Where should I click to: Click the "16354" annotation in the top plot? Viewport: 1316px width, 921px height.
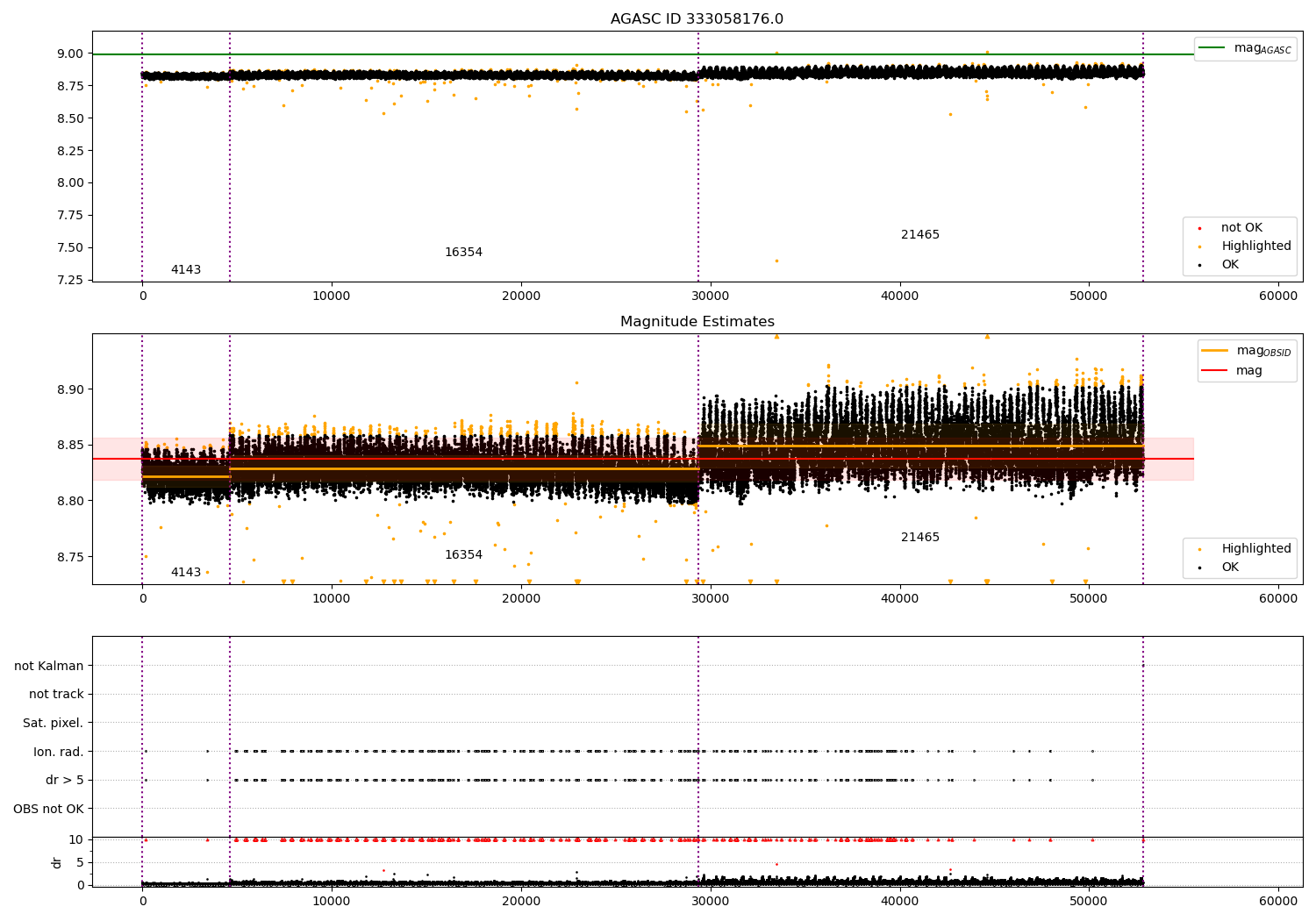pos(463,253)
